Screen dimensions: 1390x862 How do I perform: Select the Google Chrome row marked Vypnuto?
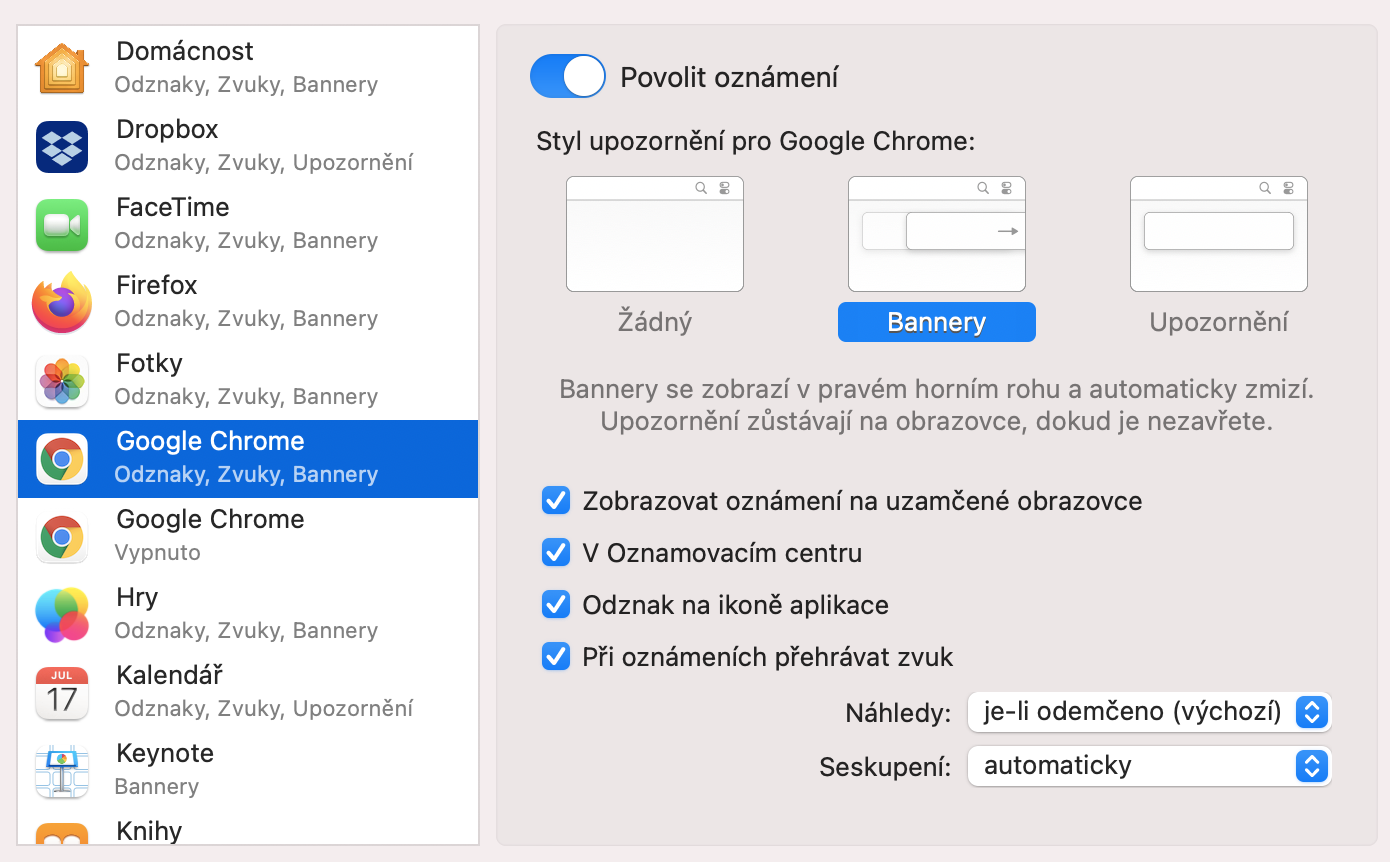[248, 536]
